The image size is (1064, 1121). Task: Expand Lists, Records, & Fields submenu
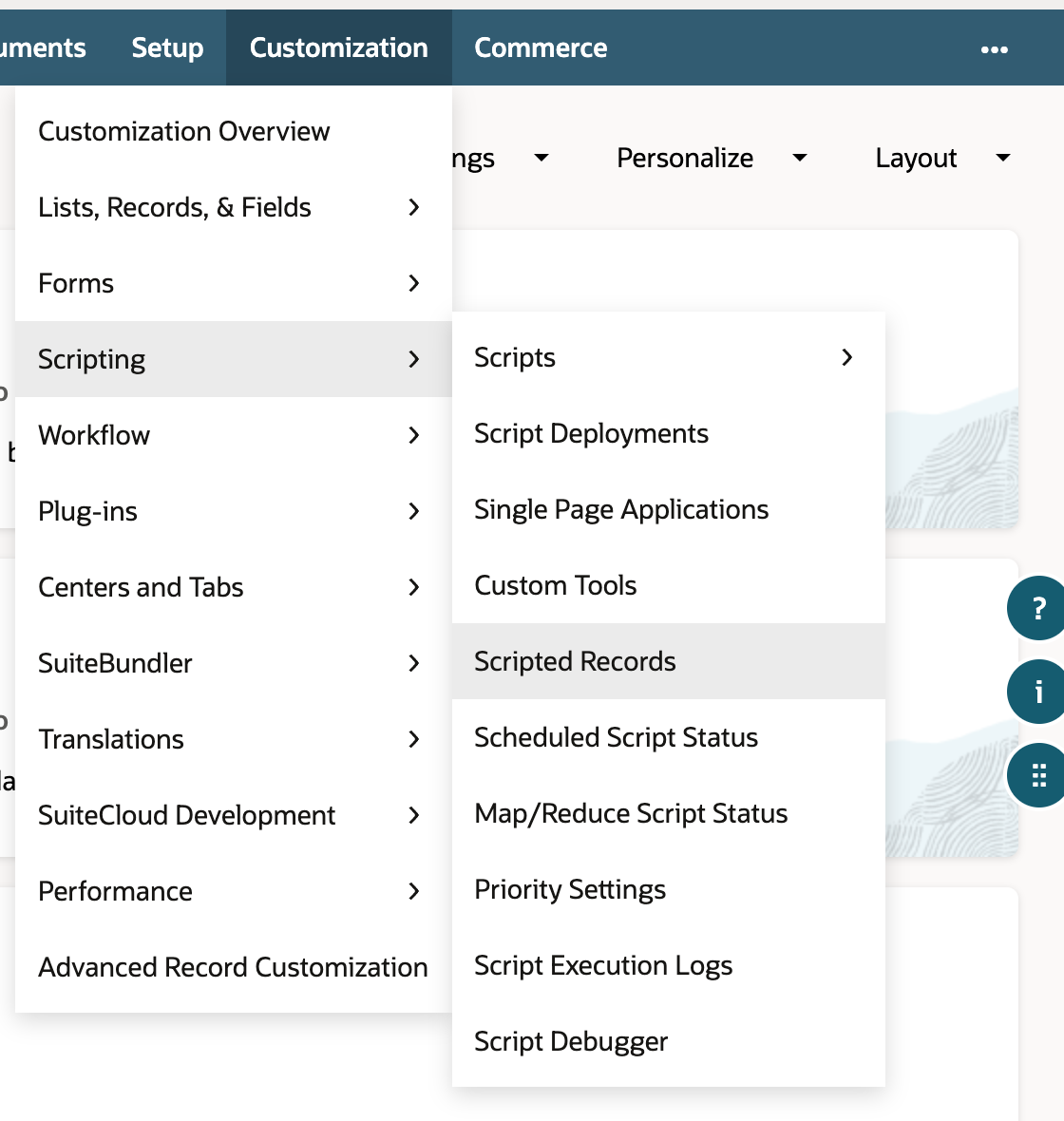click(x=233, y=207)
